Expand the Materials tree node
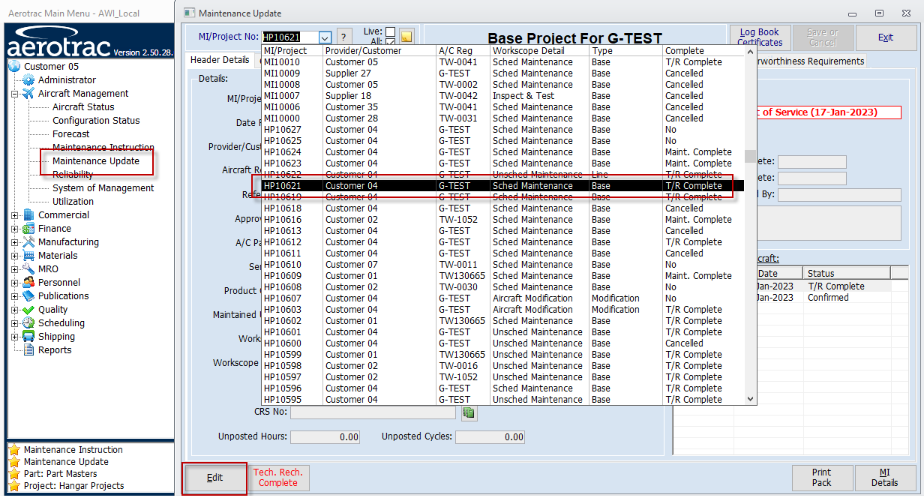This screenshot has height=496, width=924. tap(15, 256)
